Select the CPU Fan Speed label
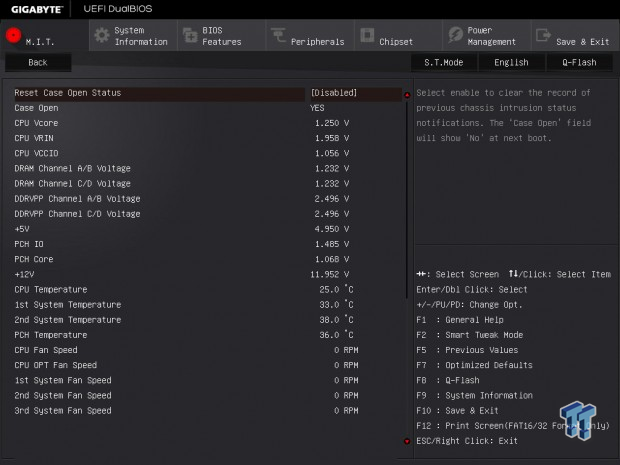 [x=46, y=350]
